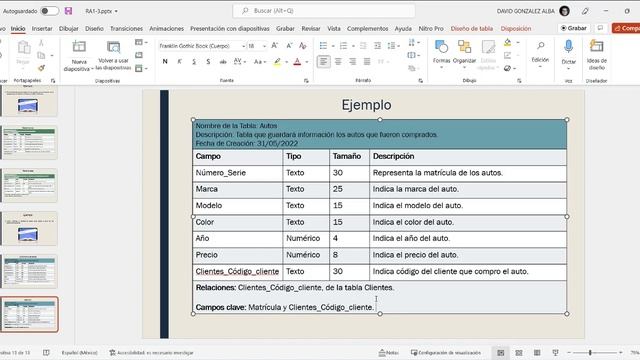Click the Grabar button
The height and width of the screenshot is (360, 640).
[573, 28]
